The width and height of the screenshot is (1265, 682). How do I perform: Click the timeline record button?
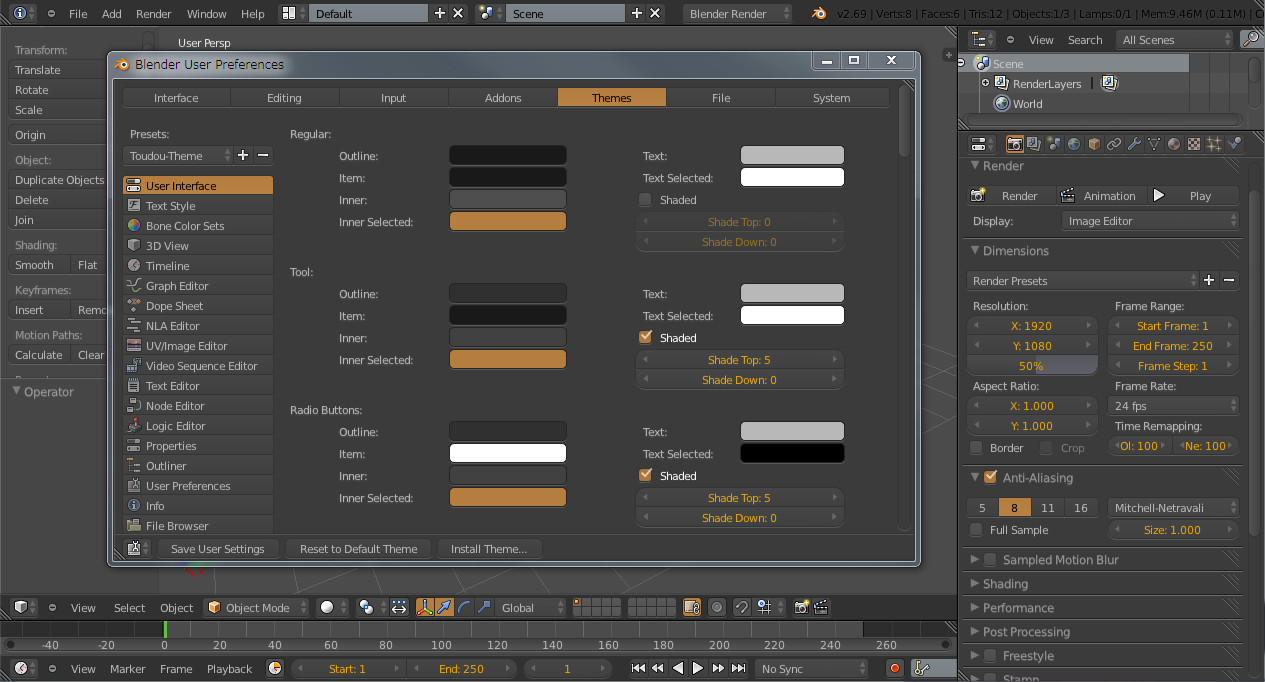click(895, 668)
